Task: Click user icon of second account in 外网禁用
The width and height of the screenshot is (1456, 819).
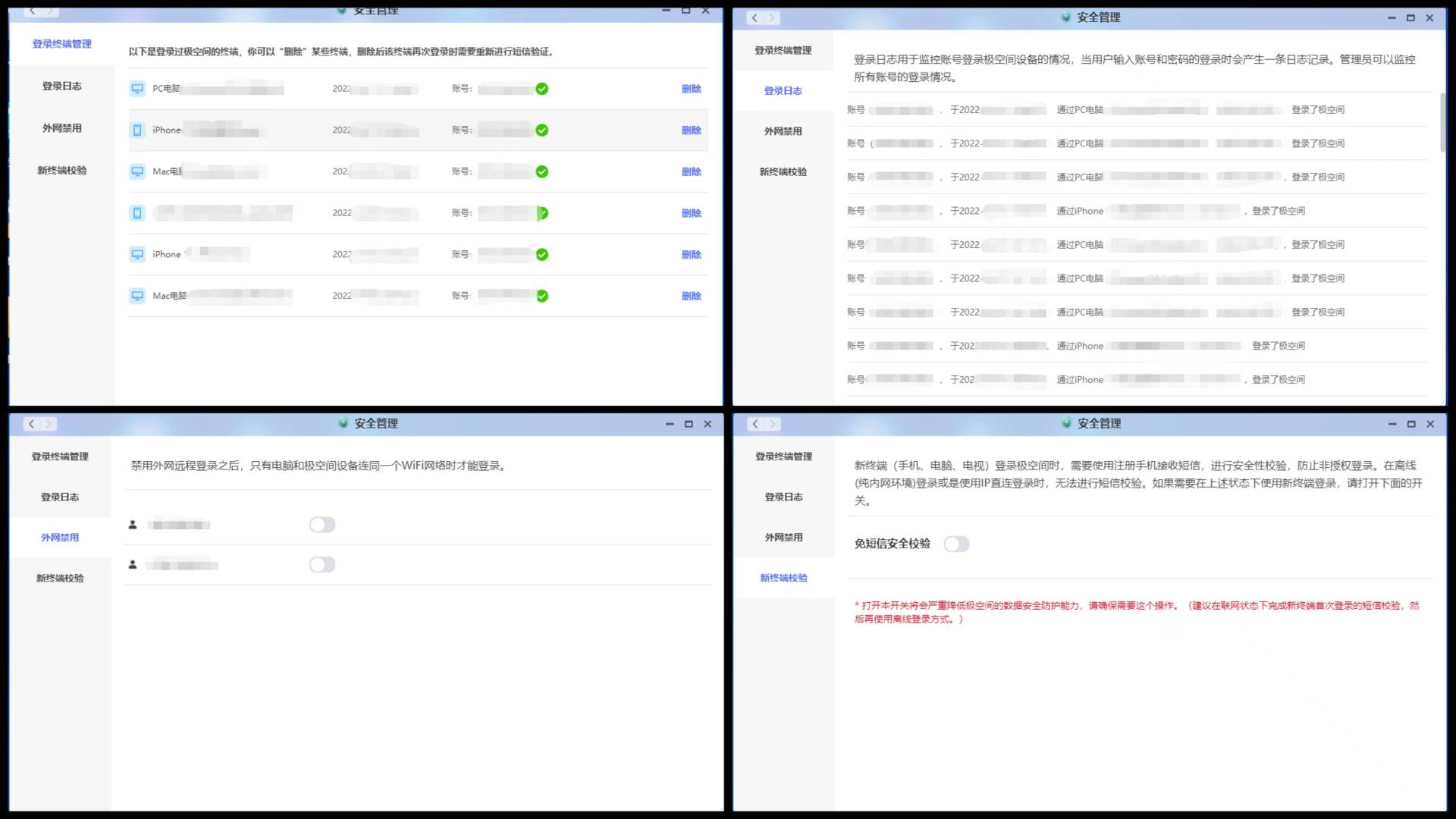Action: click(133, 565)
